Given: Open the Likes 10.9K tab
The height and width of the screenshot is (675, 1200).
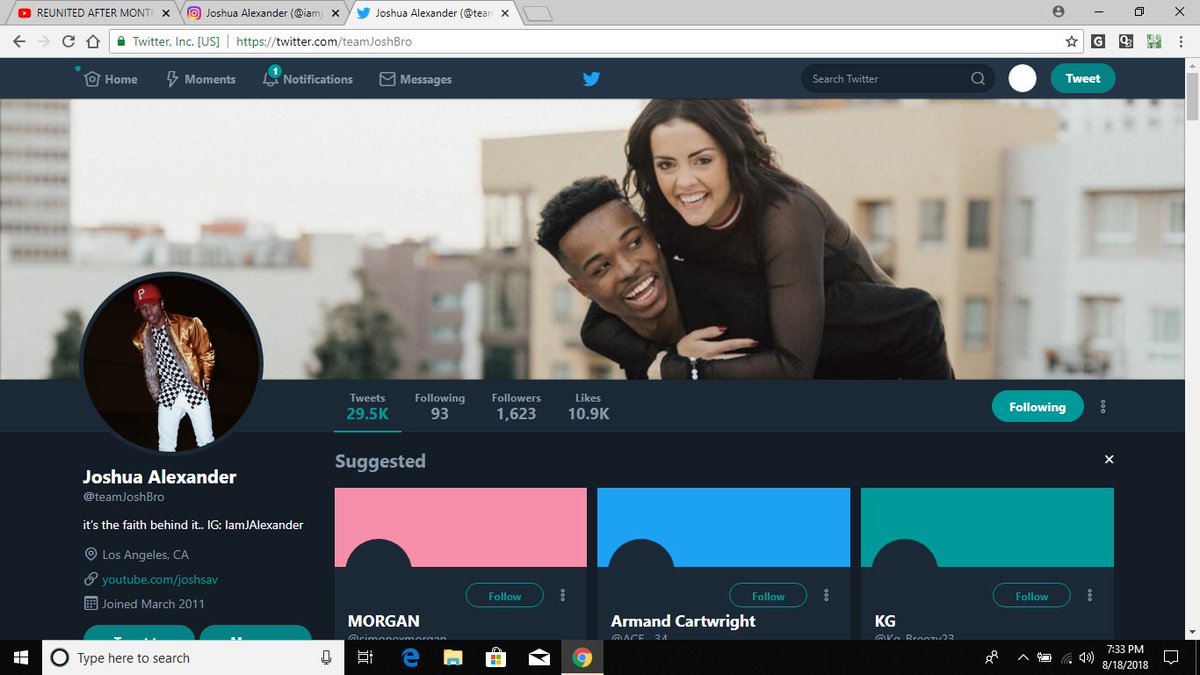Looking at the screenshot, I should (588, 406).
